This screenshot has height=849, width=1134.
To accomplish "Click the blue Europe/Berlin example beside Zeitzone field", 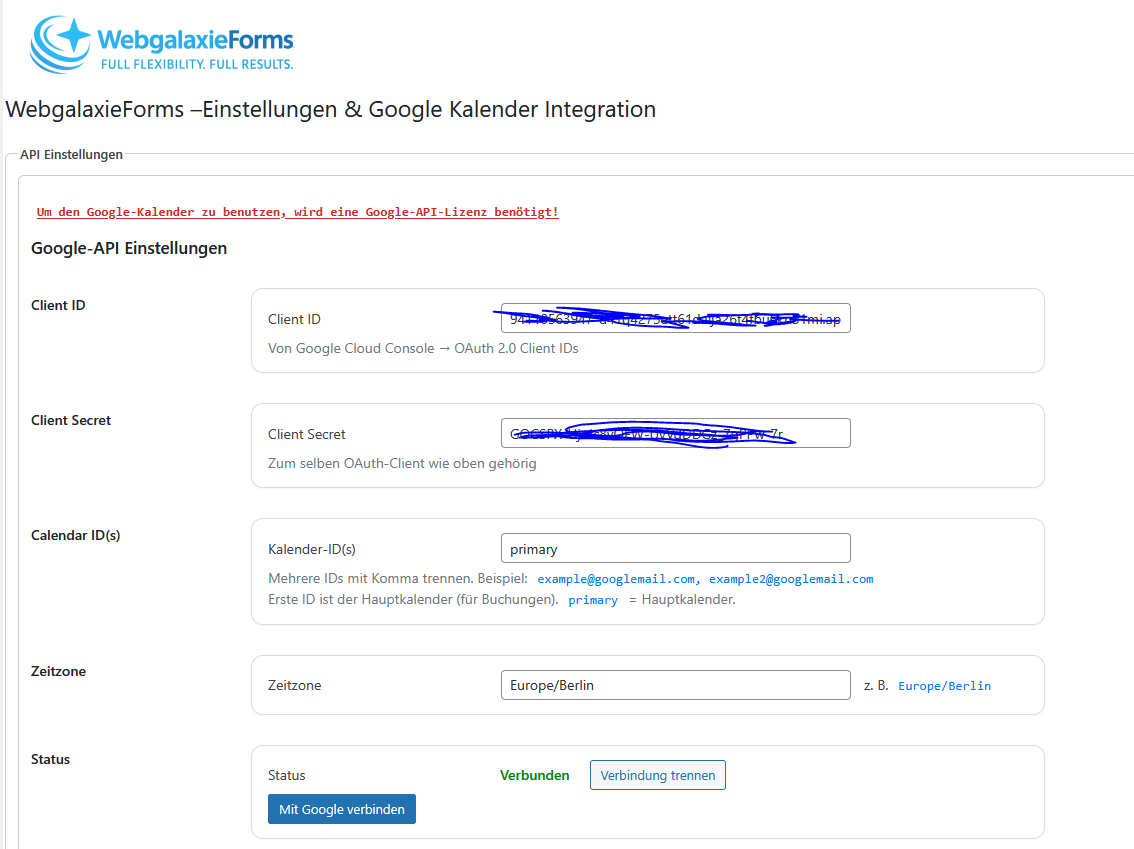I will (944, 686).
